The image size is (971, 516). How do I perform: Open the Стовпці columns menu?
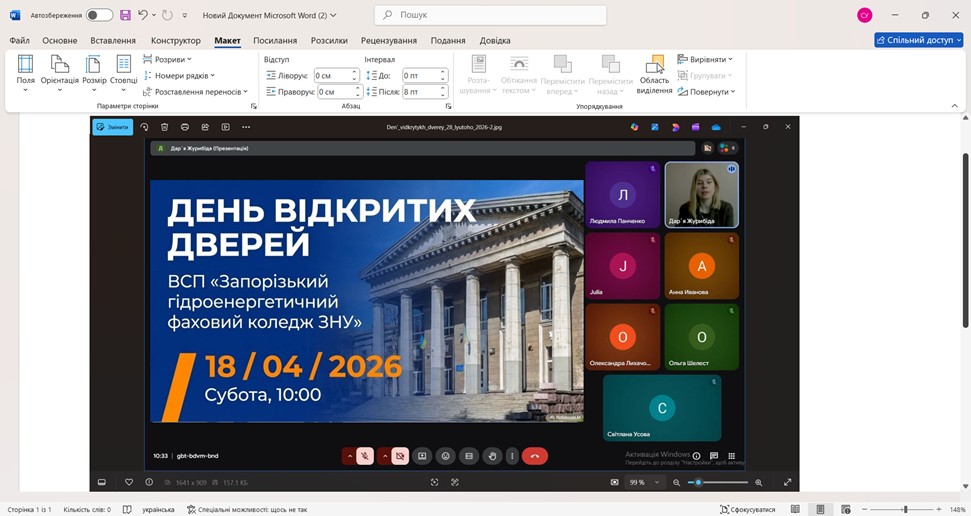pyautogui.click(x=124, y=70)
